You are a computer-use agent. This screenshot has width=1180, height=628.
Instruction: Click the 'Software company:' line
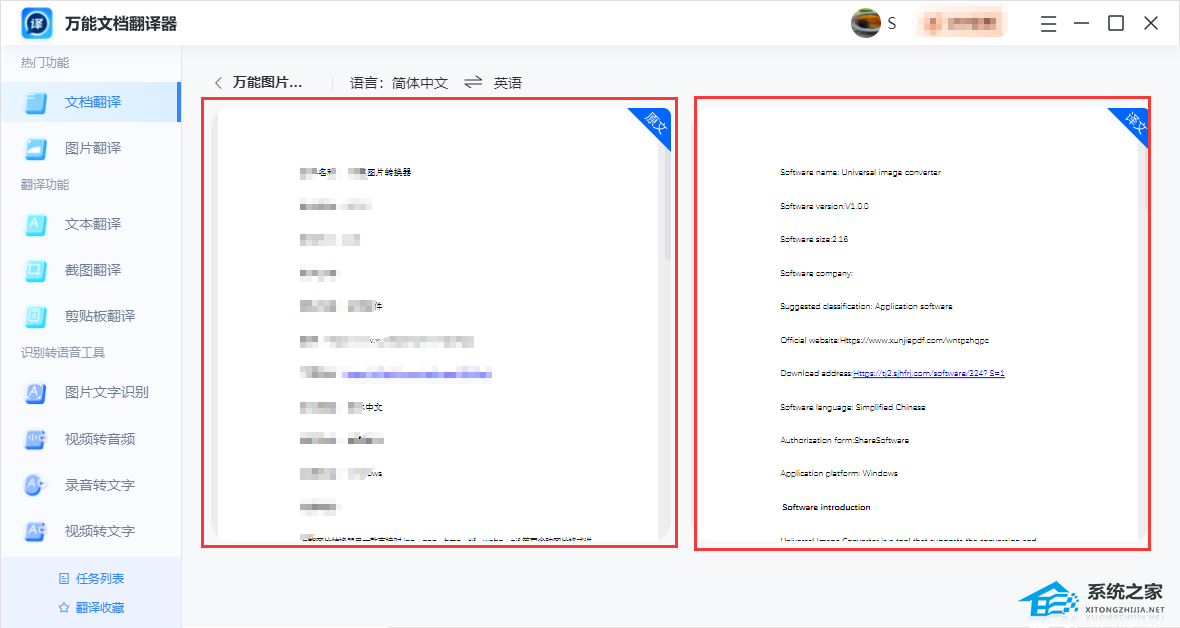point(817,273)
